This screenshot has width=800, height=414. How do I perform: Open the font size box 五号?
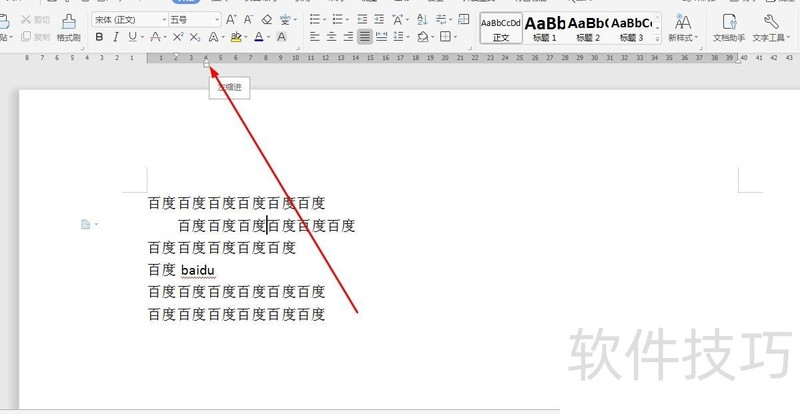[194, 20]
